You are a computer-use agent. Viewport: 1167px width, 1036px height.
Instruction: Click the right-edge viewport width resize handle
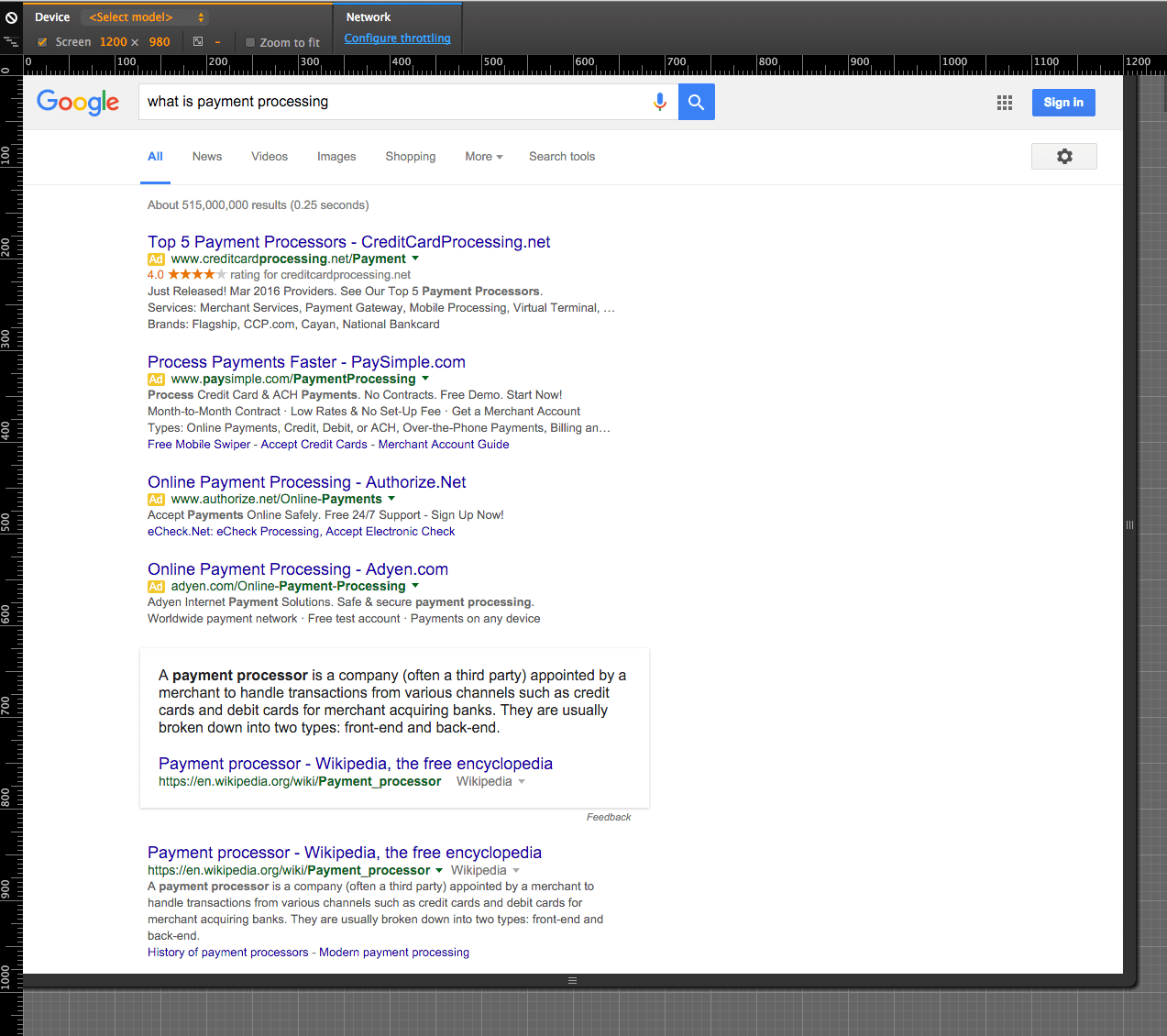point(1129,524)
